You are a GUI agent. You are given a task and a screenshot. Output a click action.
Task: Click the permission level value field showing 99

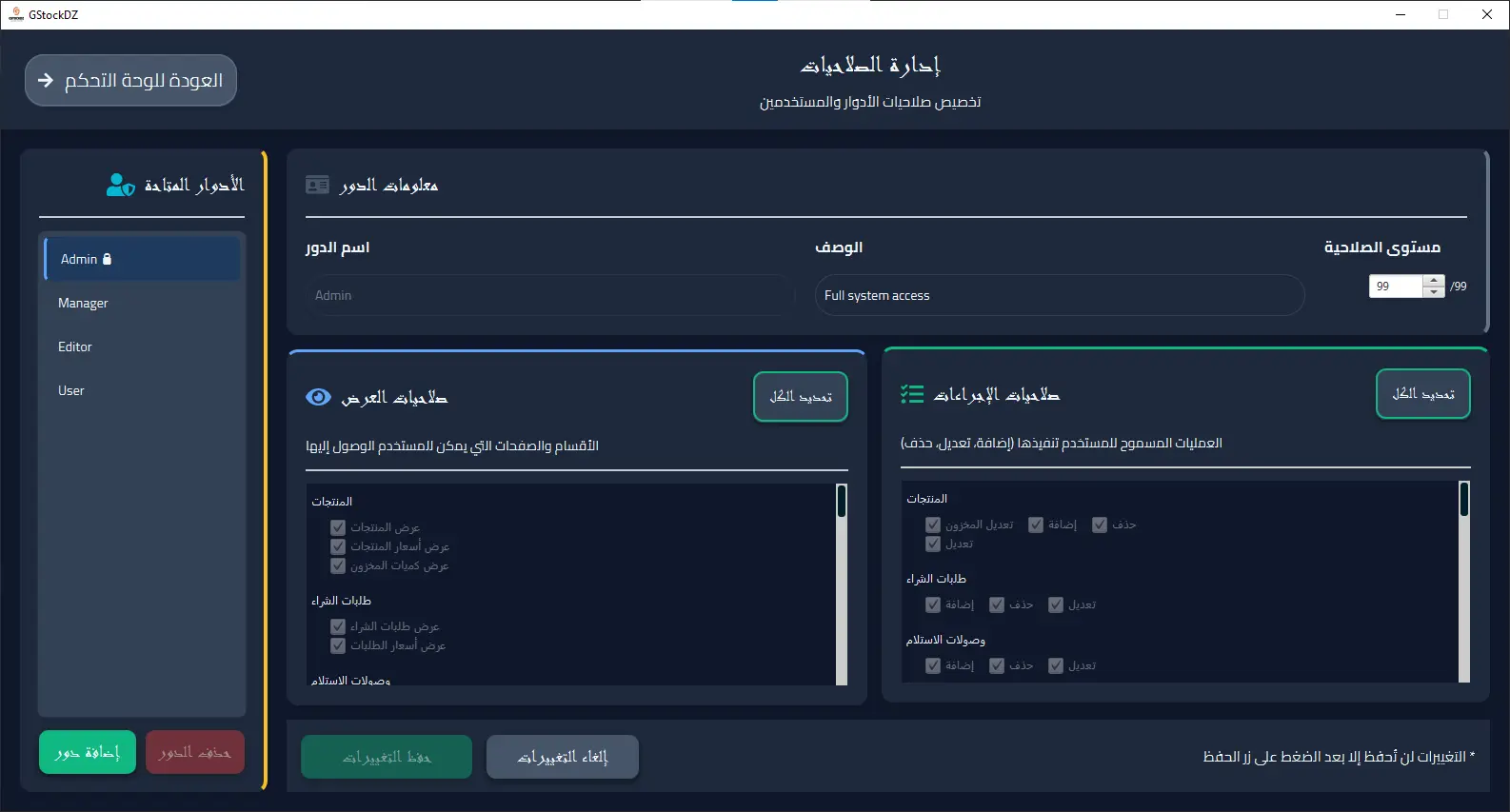tap(1396, 287)
